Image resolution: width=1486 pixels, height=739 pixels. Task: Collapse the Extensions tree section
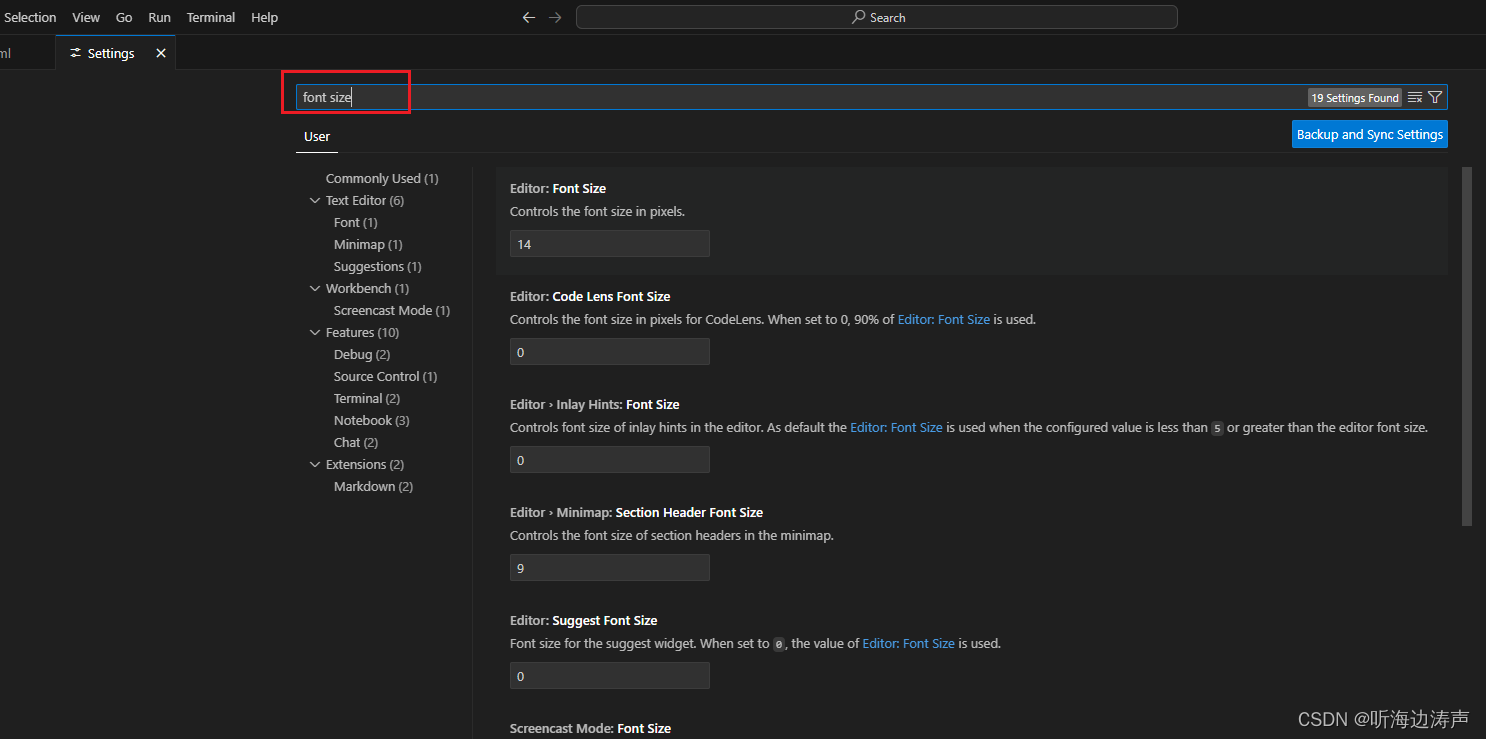tap(315, 464)
